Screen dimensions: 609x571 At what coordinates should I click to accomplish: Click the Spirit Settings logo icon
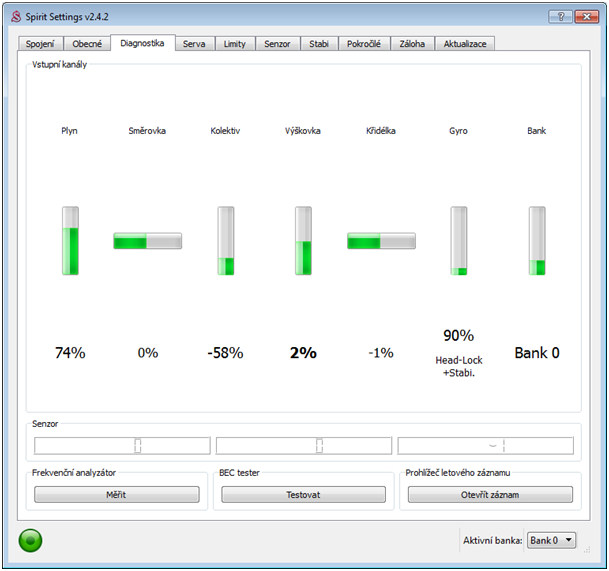pyautogui.click(x=15, y=16)
